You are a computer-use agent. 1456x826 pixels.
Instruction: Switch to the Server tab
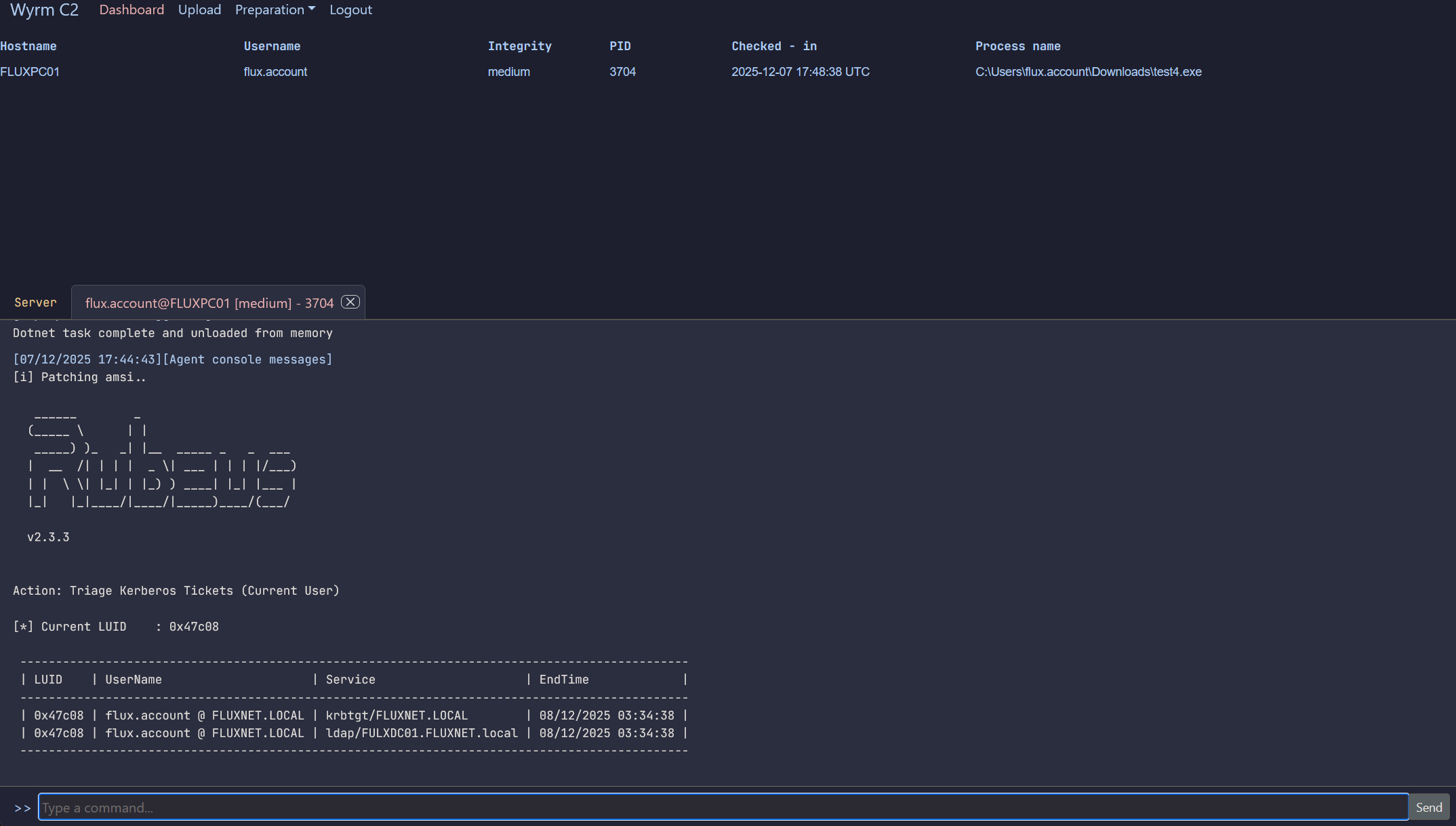(35, 302)
